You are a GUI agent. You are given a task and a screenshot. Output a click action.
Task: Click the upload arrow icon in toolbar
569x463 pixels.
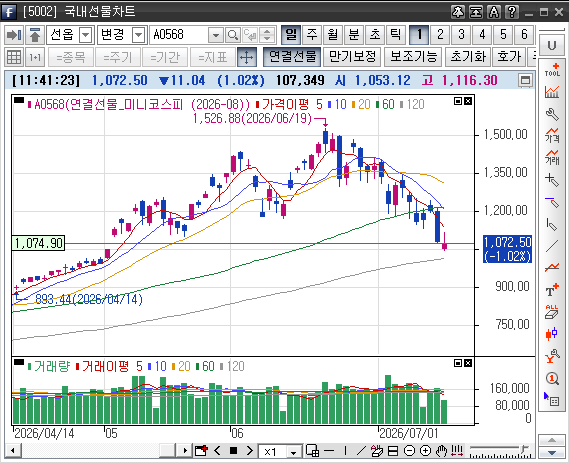(x=35, y=35)
